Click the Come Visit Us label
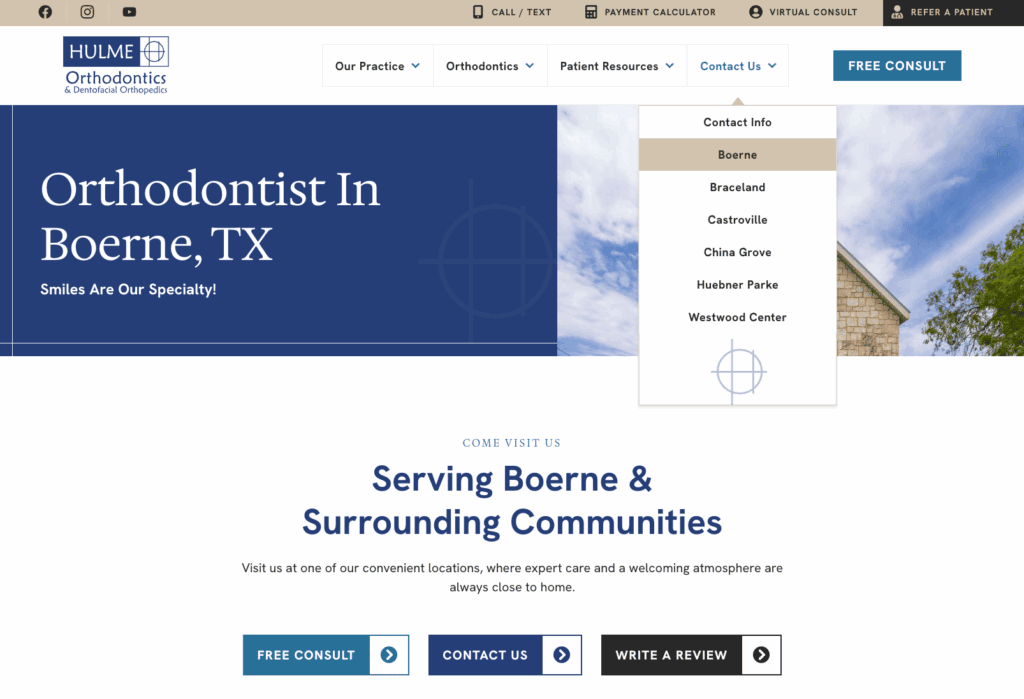Screen dimensions: 1024x699 511,443
